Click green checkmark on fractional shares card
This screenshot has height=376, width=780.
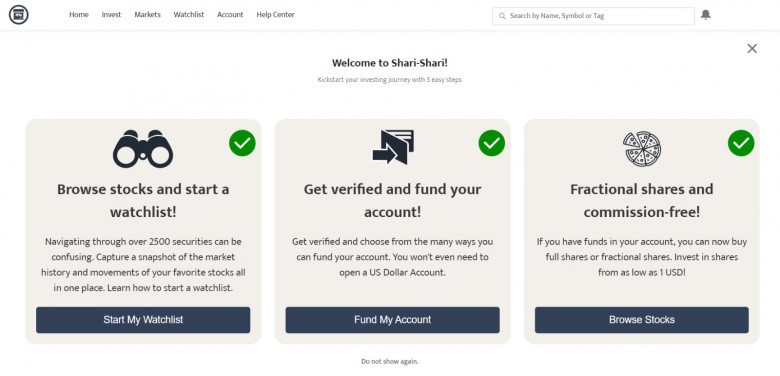point(741,143)
